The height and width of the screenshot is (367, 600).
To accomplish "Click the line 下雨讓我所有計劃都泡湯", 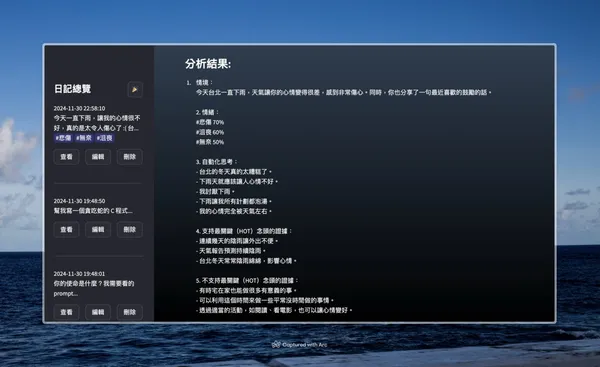I will 233,201.
